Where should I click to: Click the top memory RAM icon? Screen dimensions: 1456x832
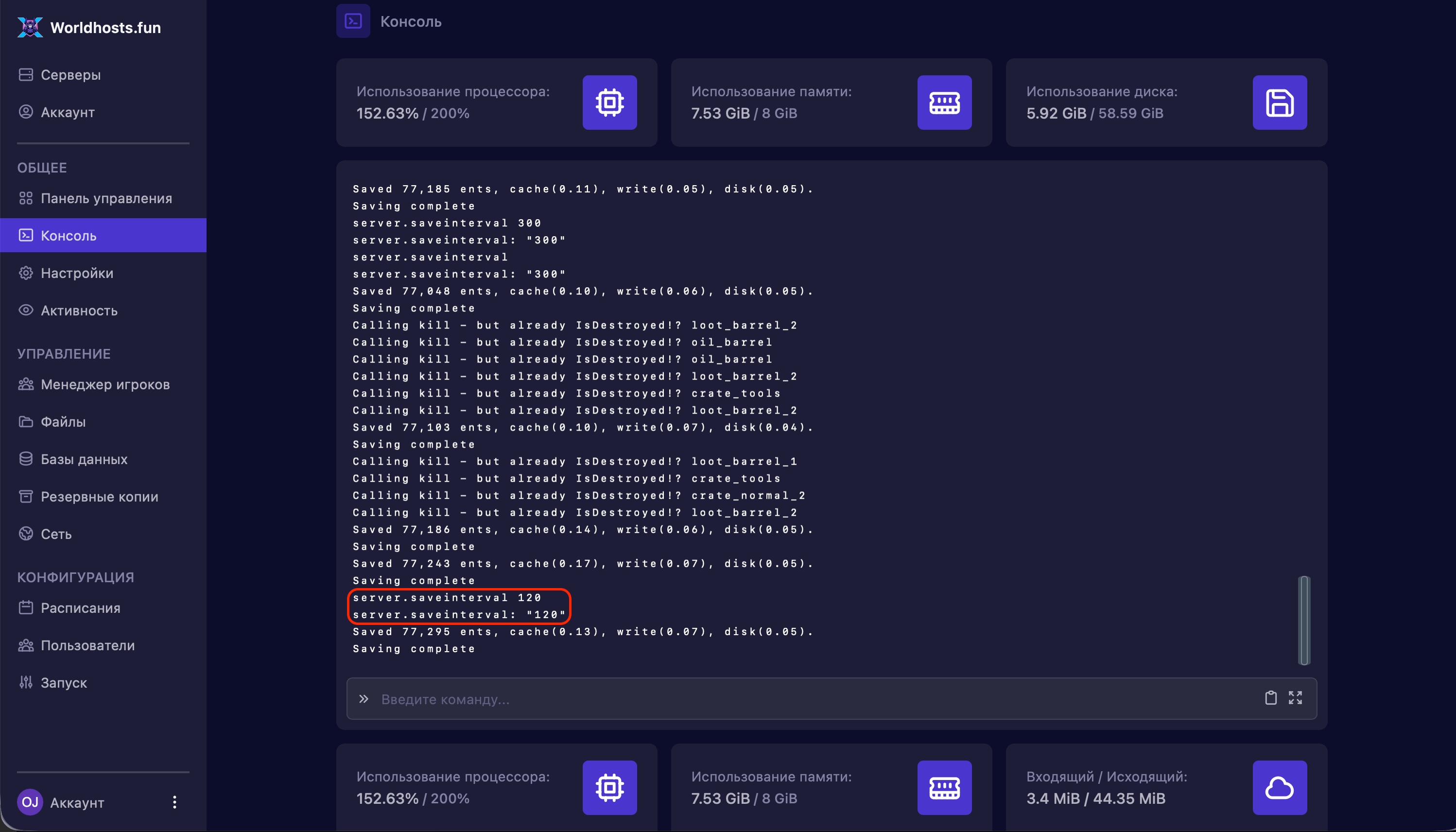pyautogui.click(x=945, y=102)
